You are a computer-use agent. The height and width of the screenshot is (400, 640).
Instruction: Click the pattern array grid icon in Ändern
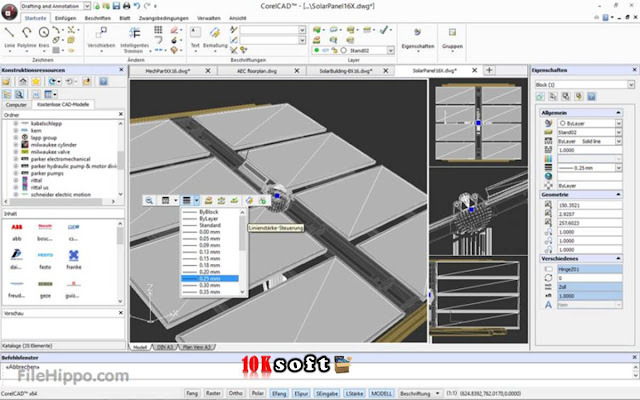click(158, 30)
